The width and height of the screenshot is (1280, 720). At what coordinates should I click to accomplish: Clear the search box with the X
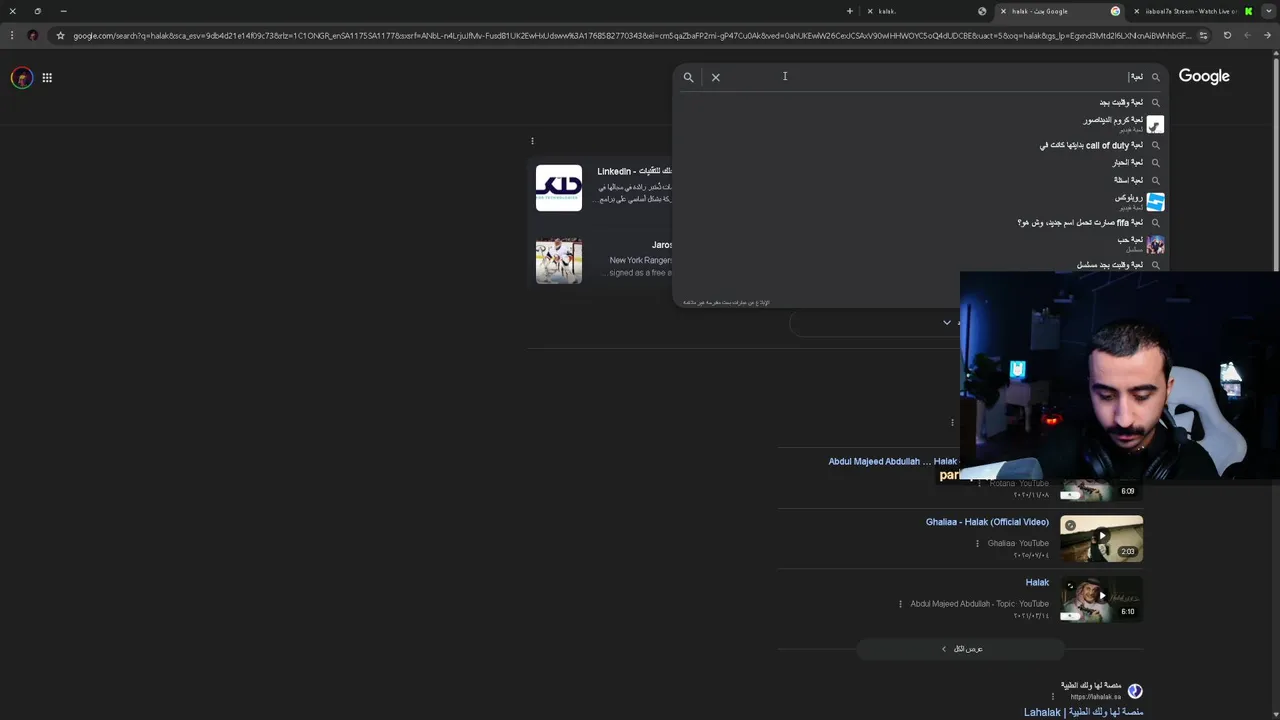[x=716, y=77]
